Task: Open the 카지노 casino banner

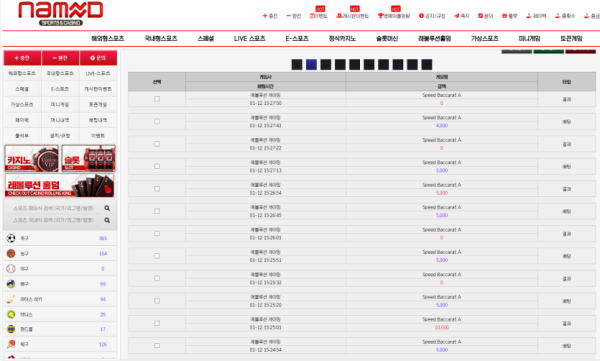Action: pos(32,158)
